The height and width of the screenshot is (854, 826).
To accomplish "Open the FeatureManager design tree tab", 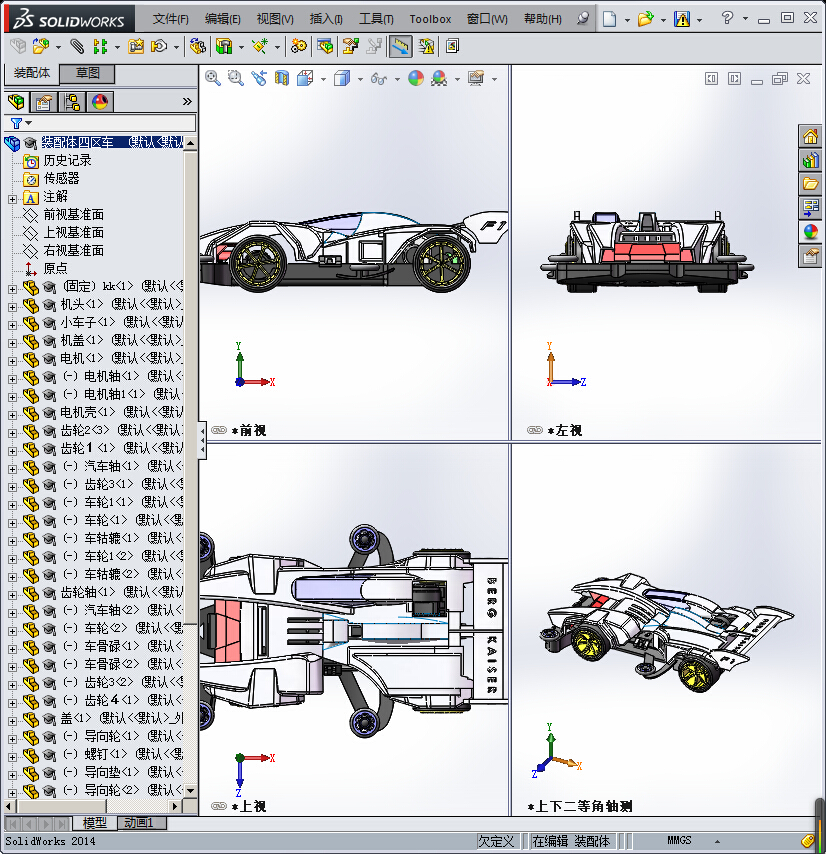I will click(x=16, y=101).
